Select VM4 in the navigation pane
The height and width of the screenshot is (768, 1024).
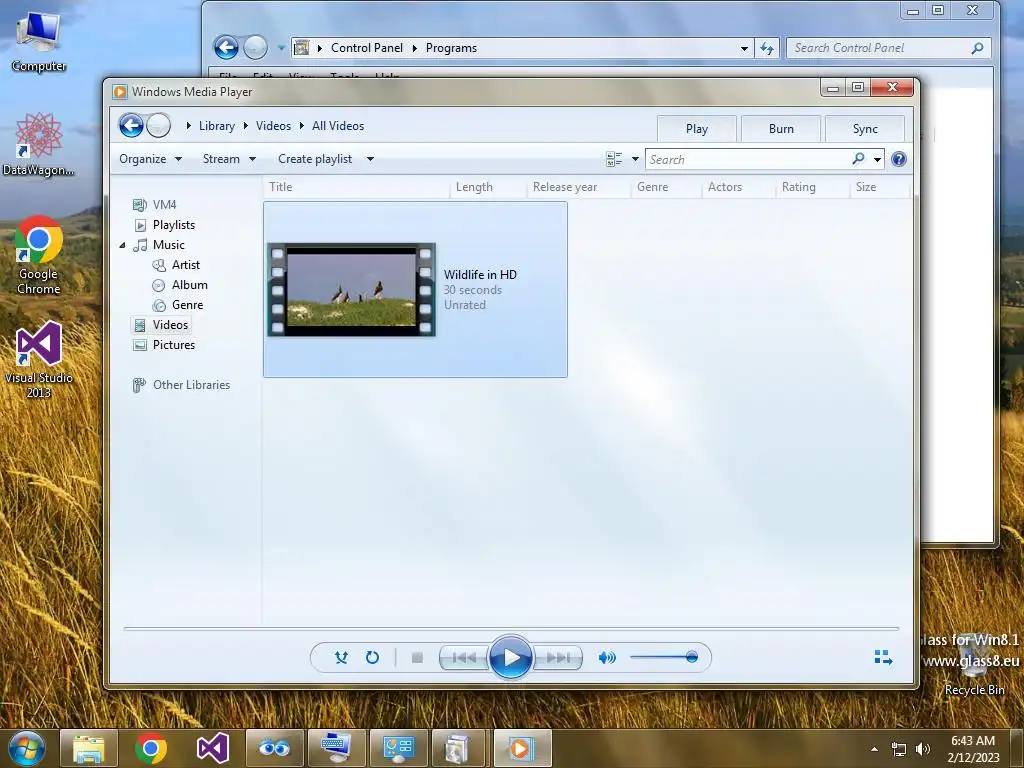click(x=164, y=205)
